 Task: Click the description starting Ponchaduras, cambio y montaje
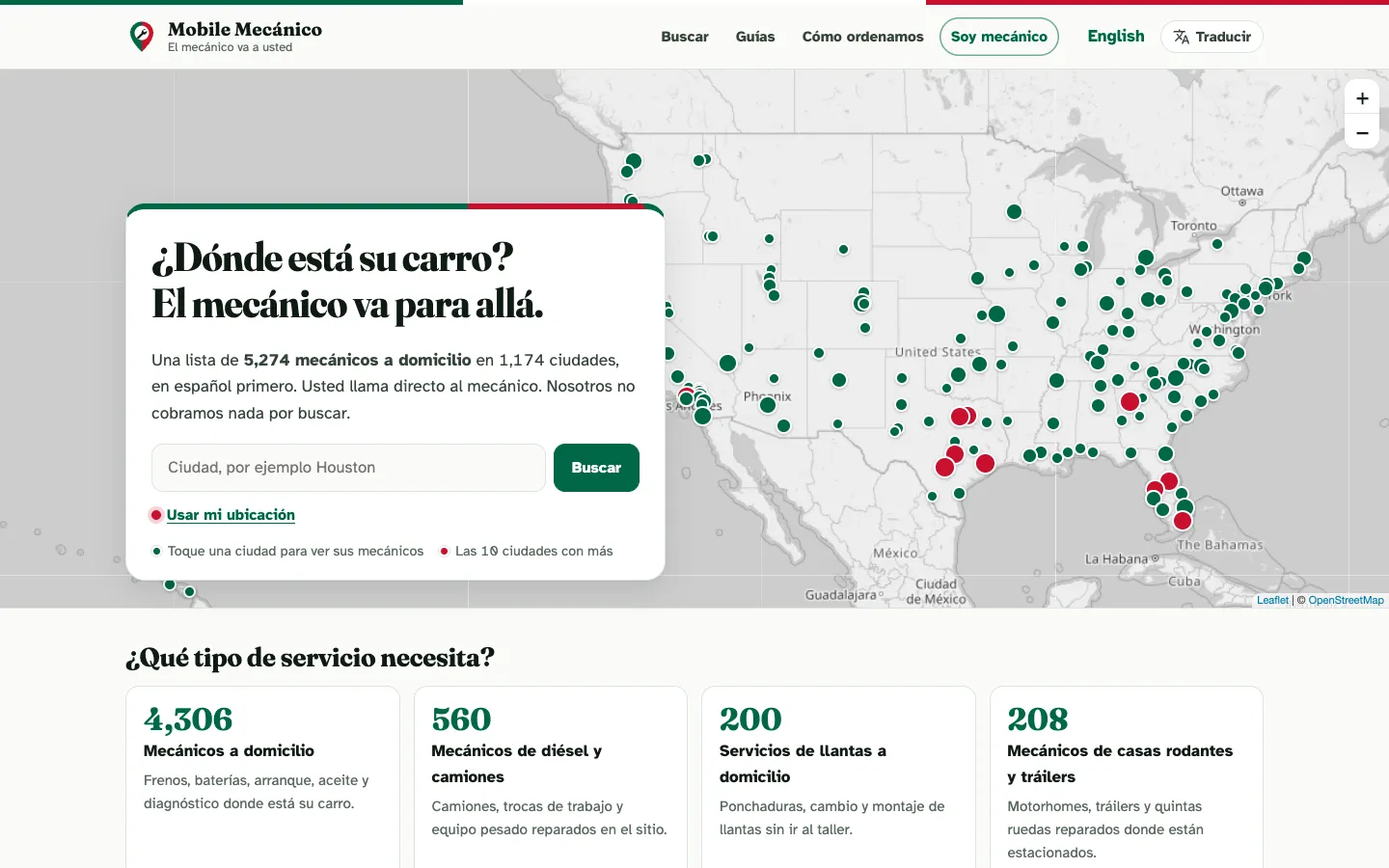[832, 818]
